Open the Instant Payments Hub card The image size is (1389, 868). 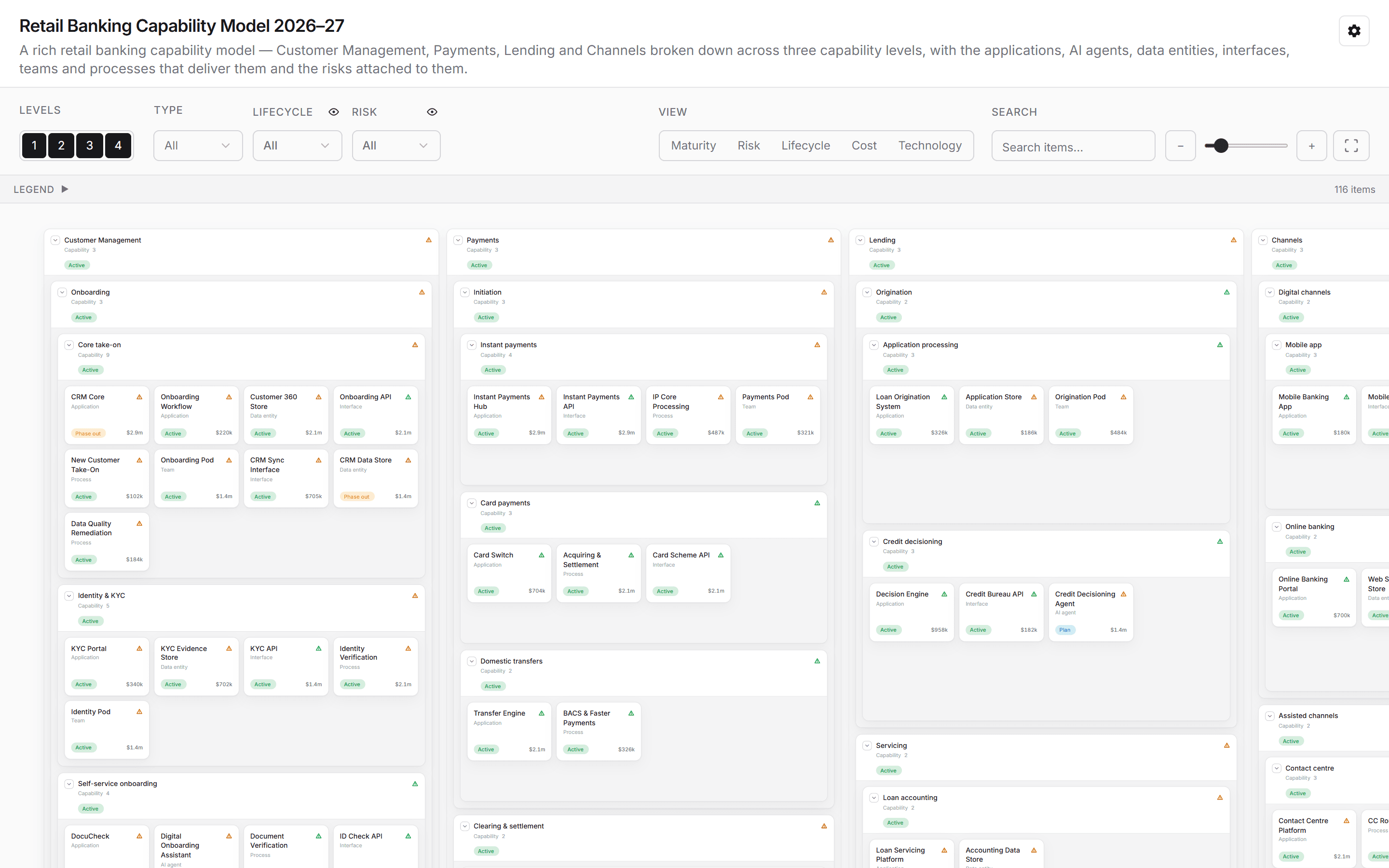coord(509,416)
